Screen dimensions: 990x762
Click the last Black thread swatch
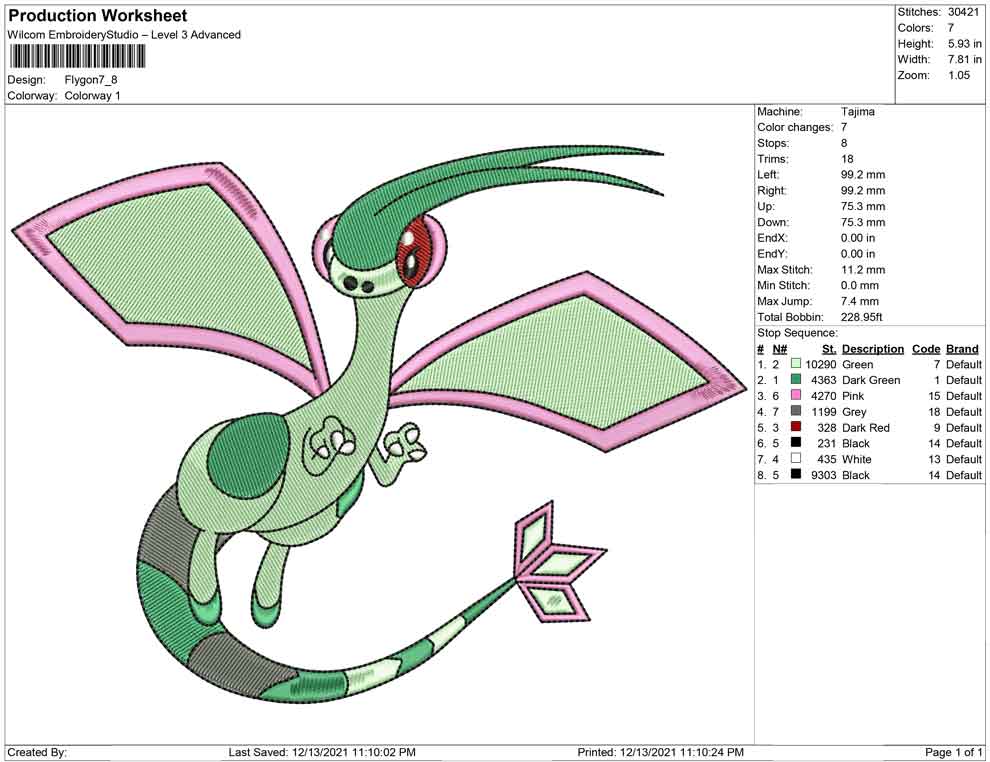[796, 474]
